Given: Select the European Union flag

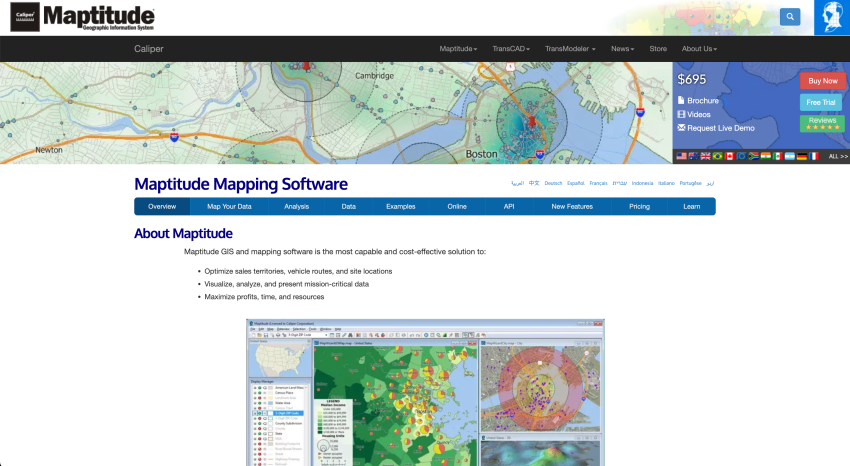Looking at the screenshot, I should point(742,156).
